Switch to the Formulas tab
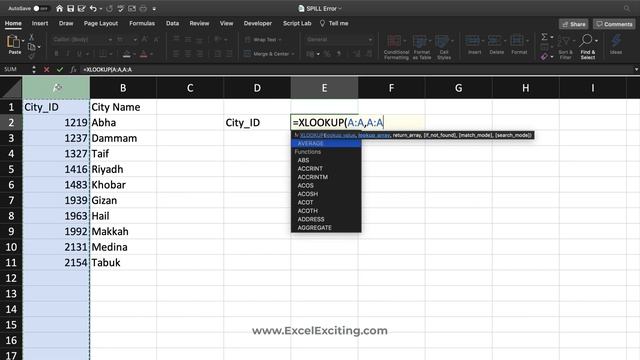640x360 pixels. point(142,23)
